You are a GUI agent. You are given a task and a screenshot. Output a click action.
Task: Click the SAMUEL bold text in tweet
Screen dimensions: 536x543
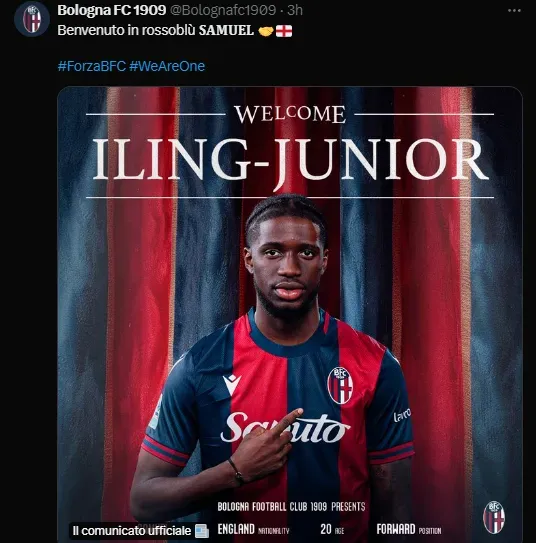pos(226,30)
